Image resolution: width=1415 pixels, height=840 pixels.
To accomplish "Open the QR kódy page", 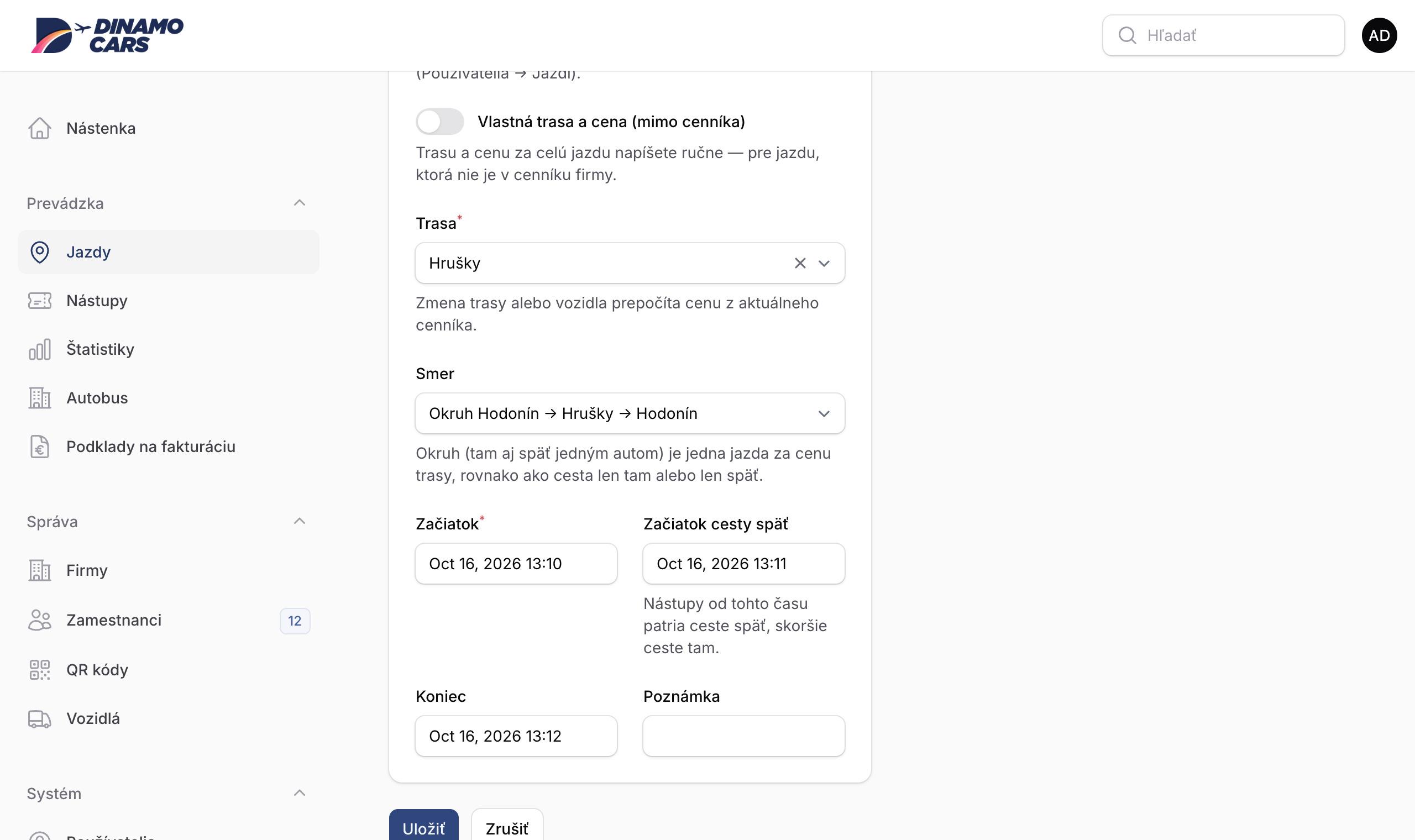I will tap(169, 670).
